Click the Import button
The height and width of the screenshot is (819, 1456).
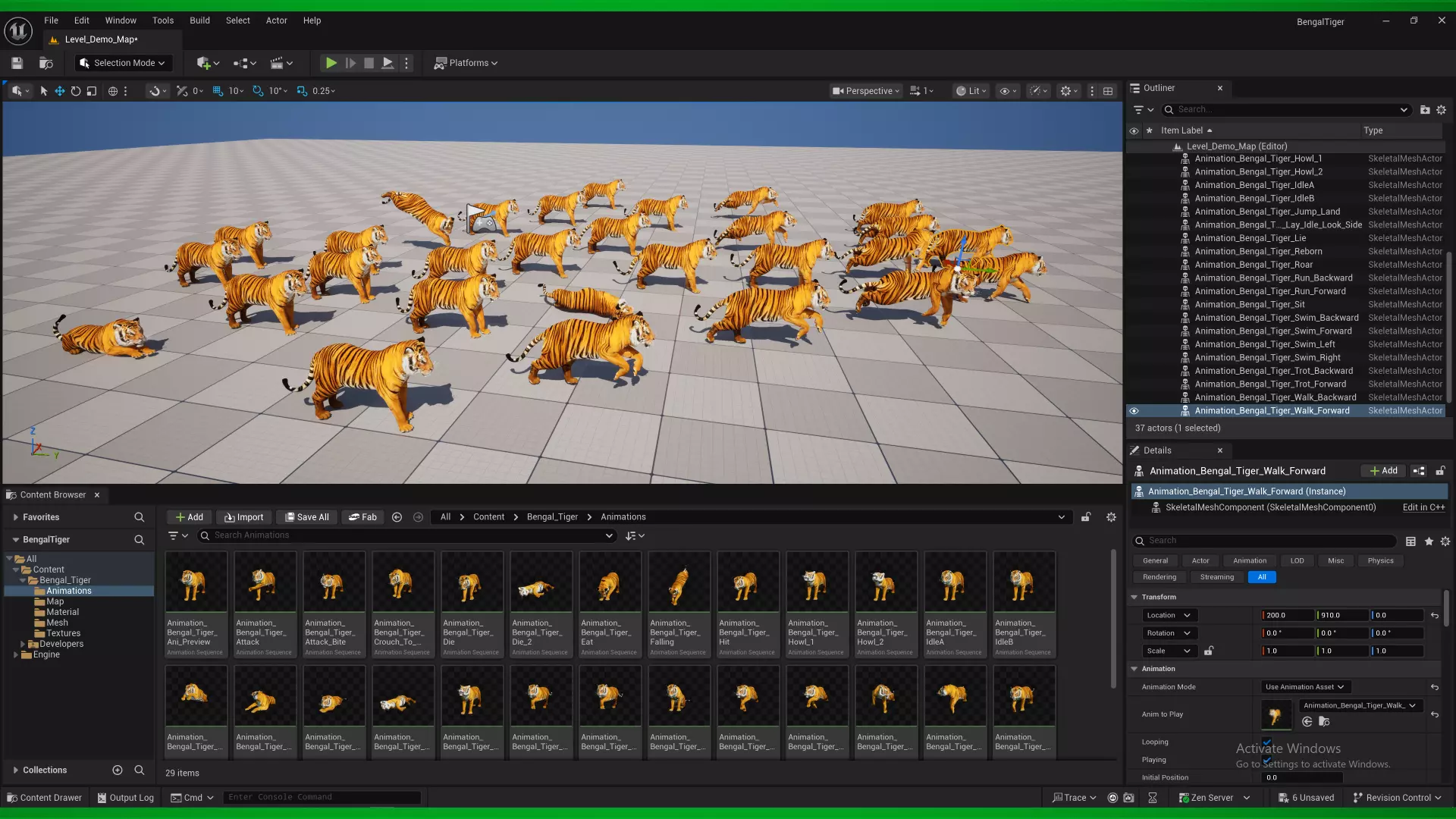244,517
